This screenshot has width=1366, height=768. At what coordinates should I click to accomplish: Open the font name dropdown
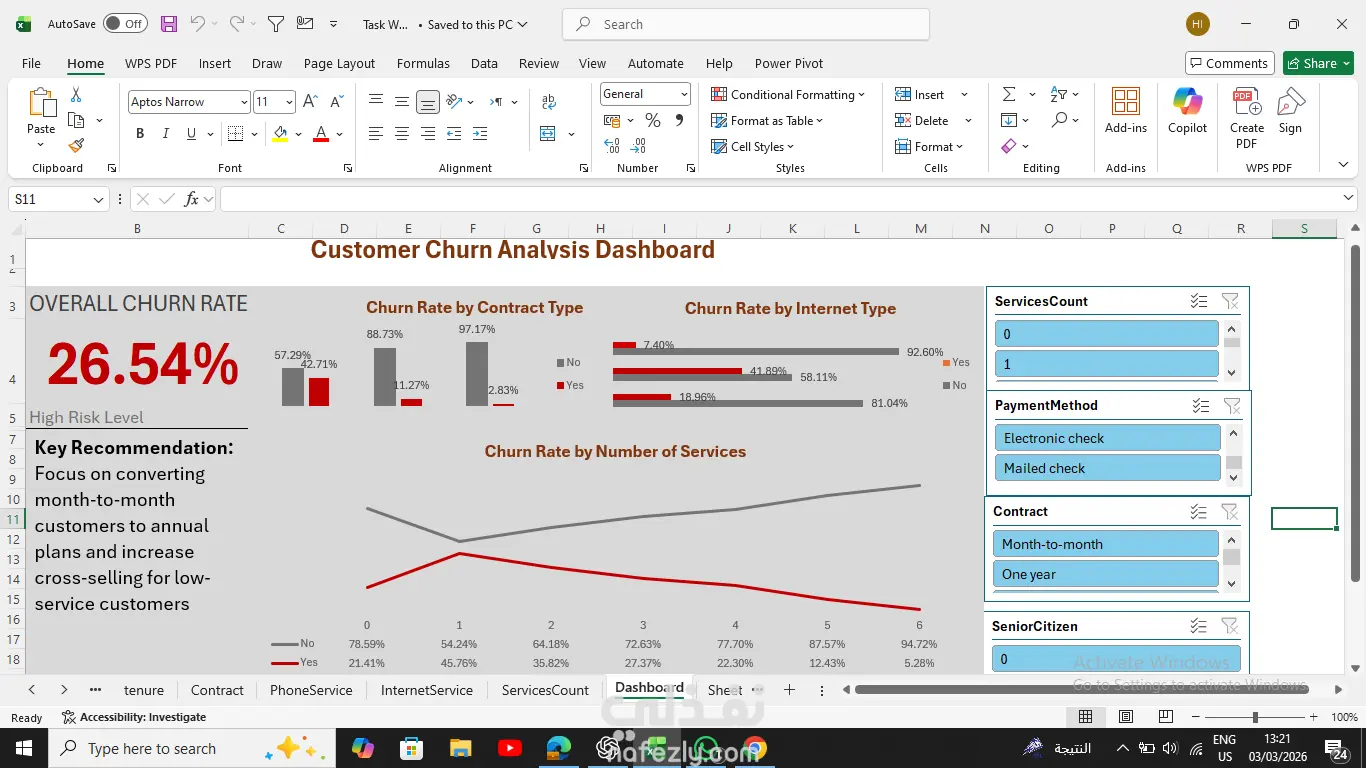(x=244, y=102)
